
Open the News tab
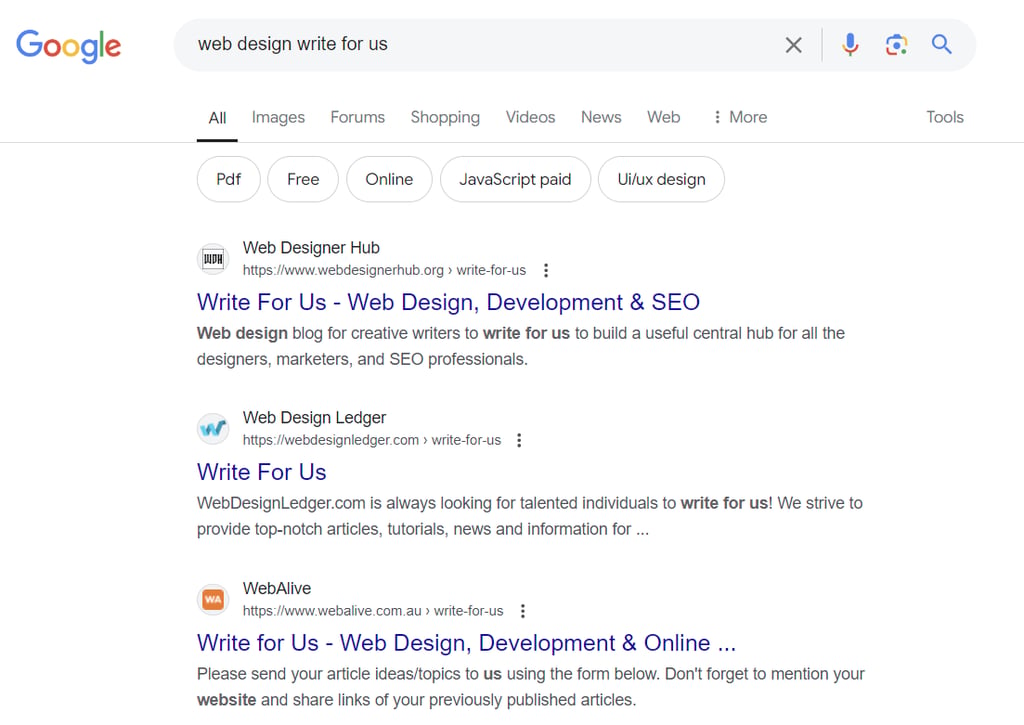tap(601, 118)
